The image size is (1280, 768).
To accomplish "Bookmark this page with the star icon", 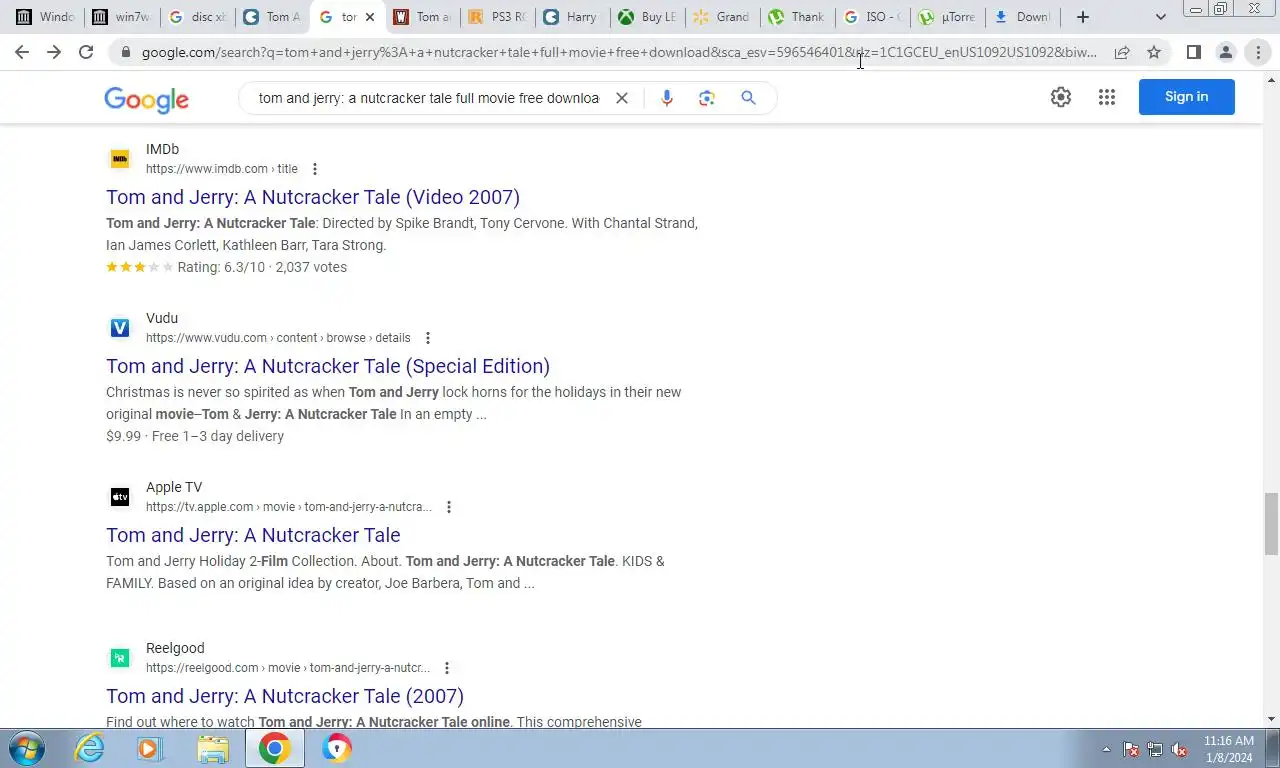I will (1154, 52).
